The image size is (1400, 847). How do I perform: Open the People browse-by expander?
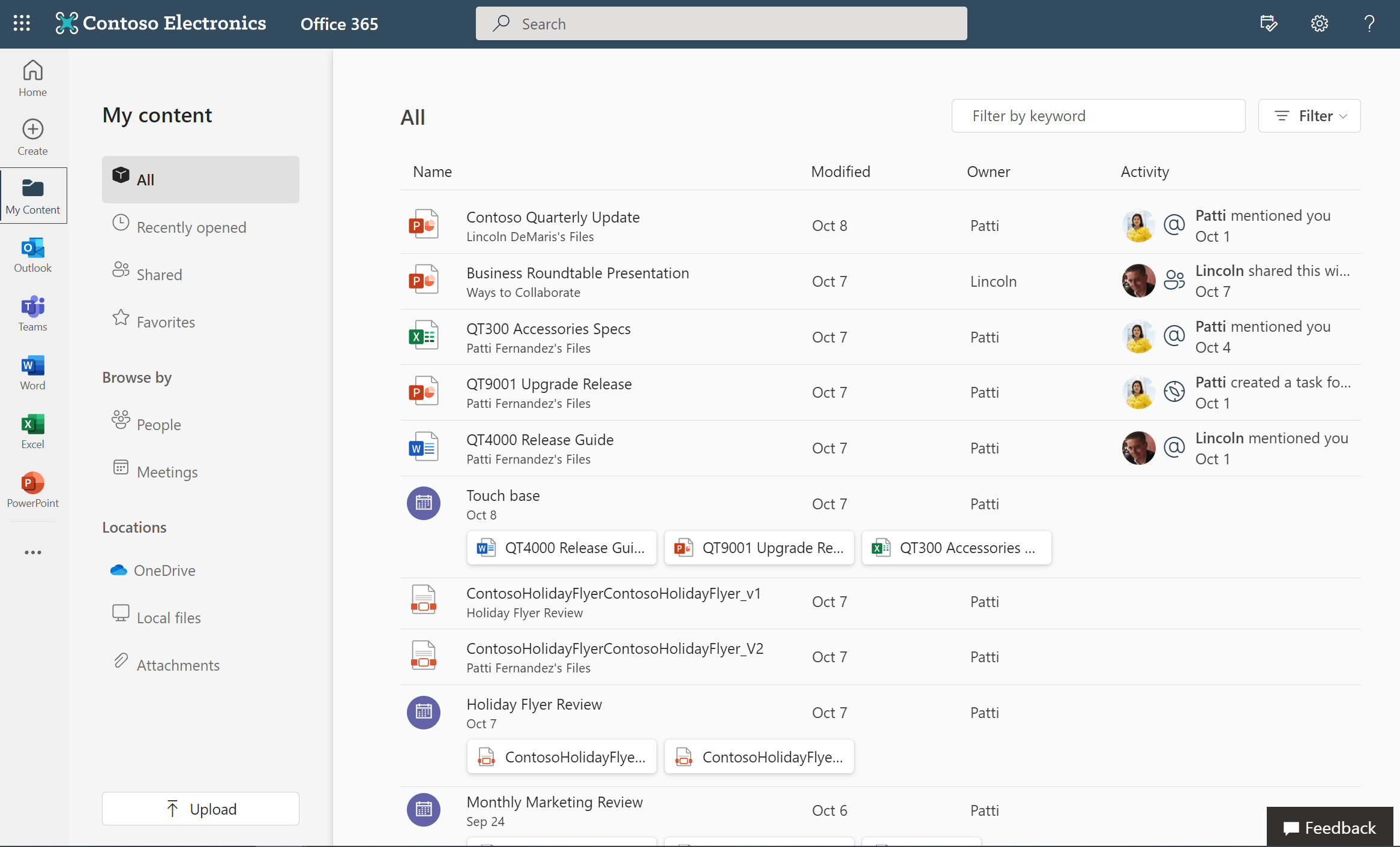click(x=158, y=423)
